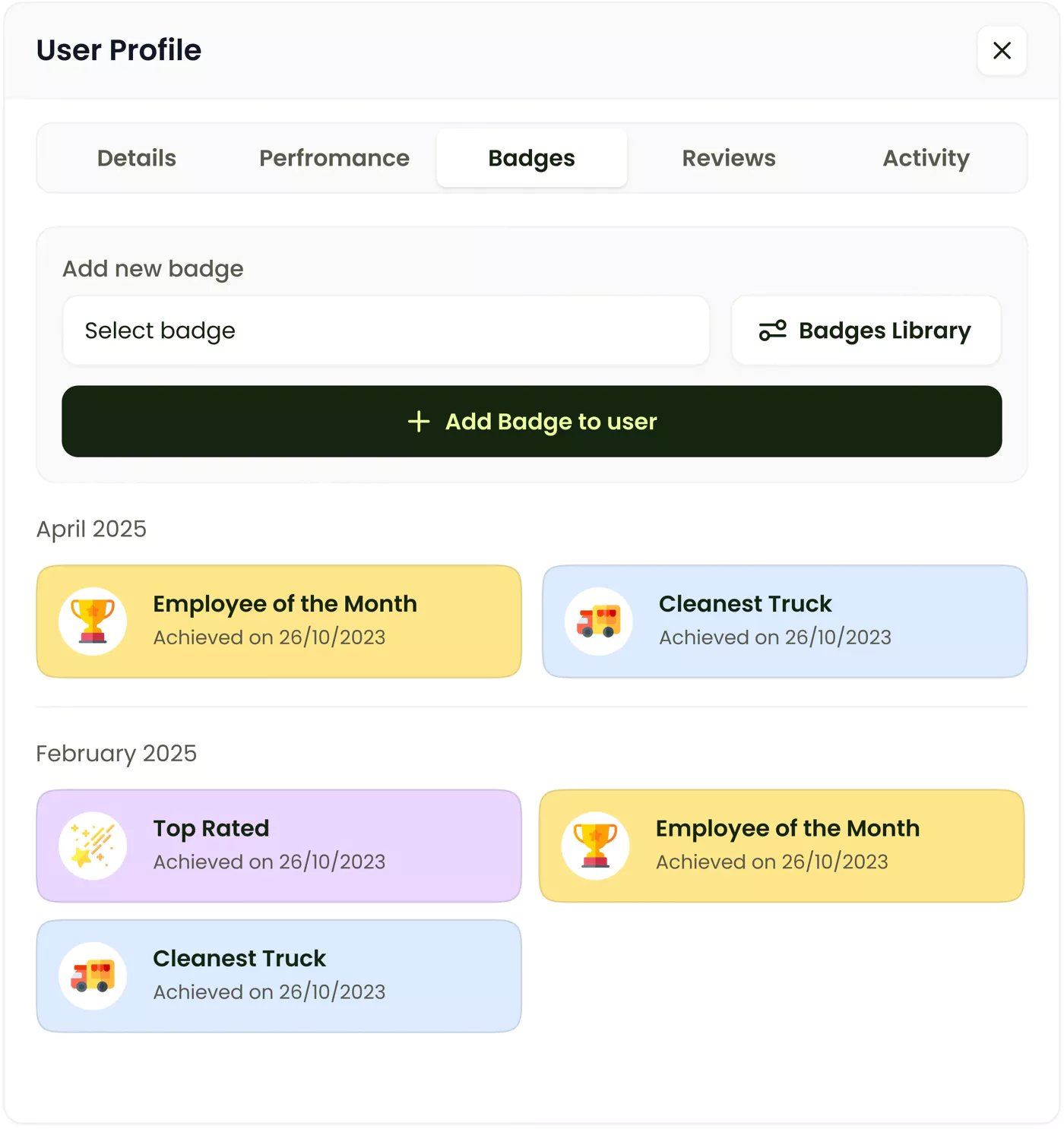Select April's Cleanest Truck badge card
Image resolution: width=1064 pixels, height=1129 pixels.
[x=785, y=621]
